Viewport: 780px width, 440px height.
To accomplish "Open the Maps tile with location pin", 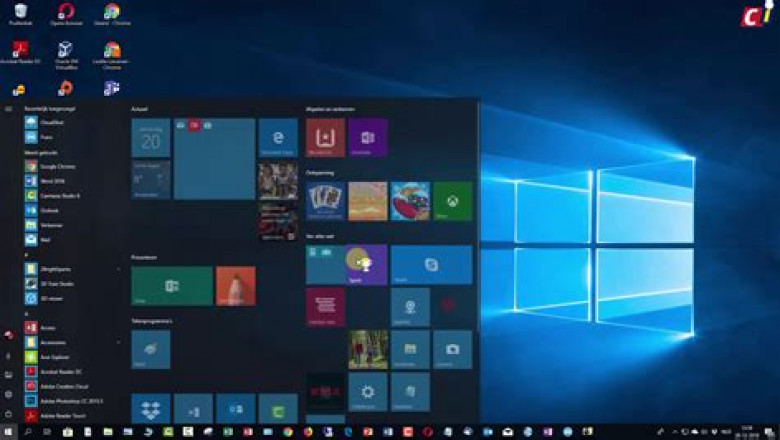I will click(410, 307).
